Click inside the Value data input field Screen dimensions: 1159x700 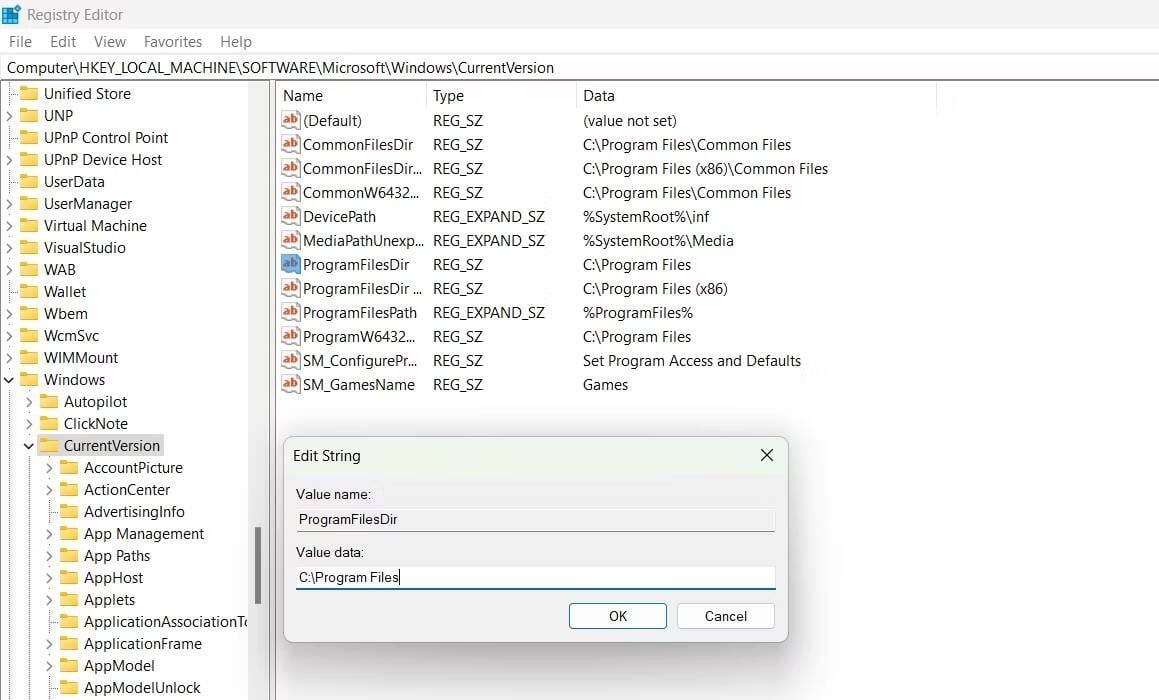pyautogui.click(x=535, y=577)
